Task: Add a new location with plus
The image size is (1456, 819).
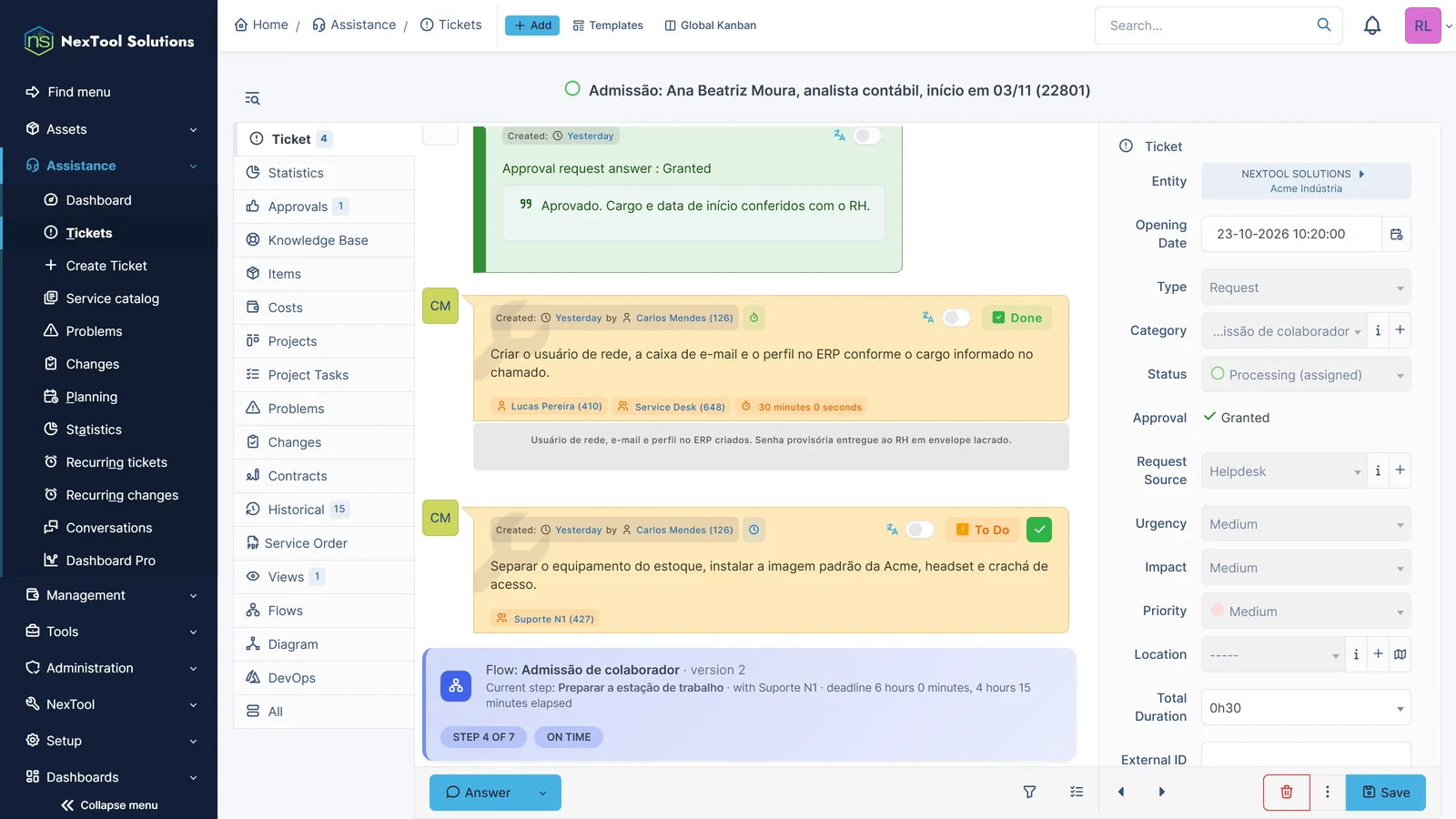Action: pos(1379,654)
